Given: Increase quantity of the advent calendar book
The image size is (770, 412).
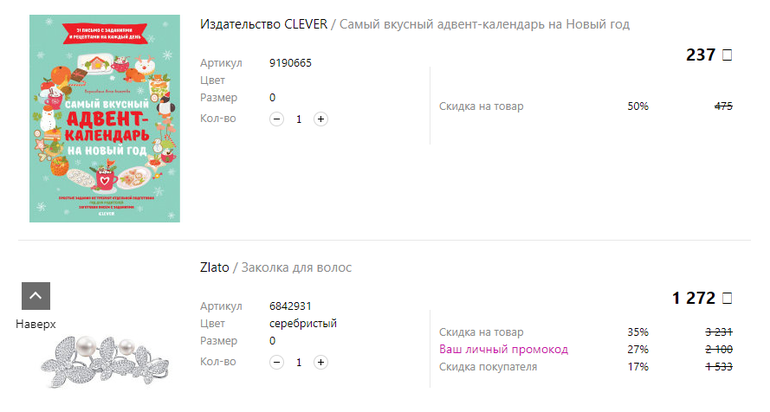Looking at the screenshot, I should tap(320, 119).
